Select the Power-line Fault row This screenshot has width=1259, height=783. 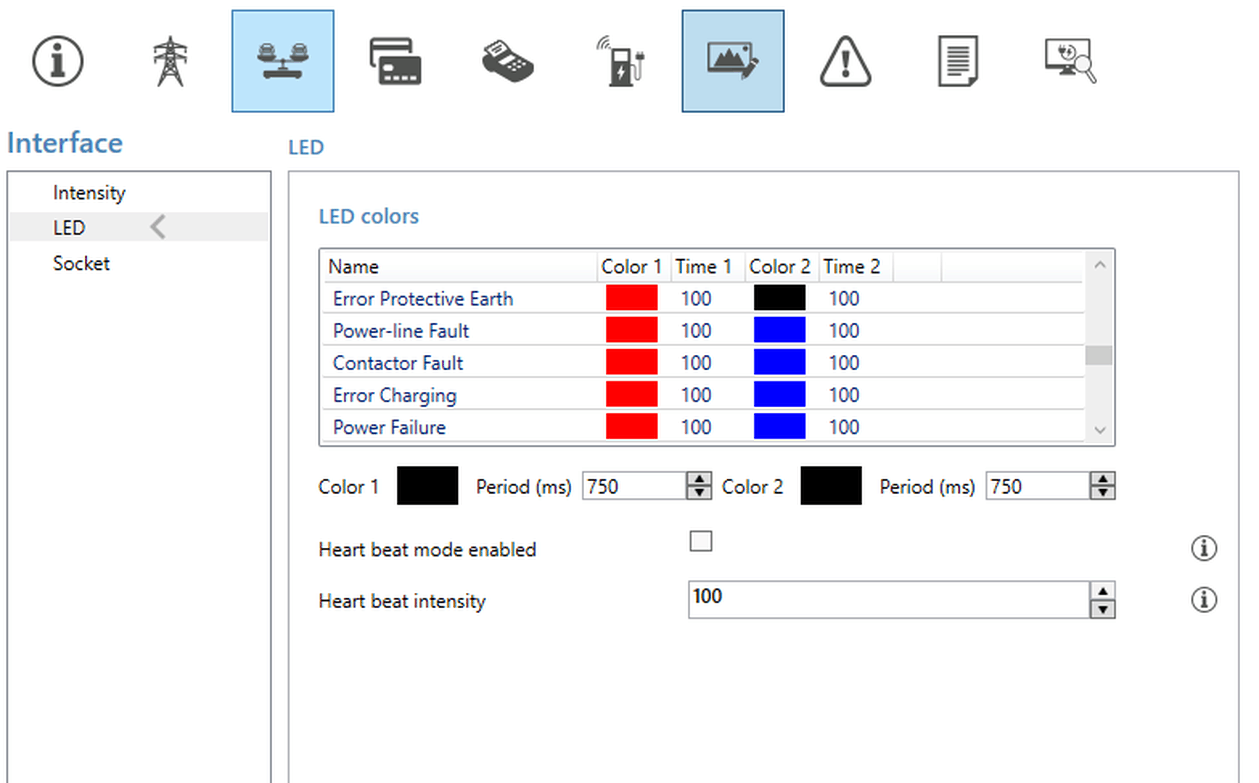[702, 330]
